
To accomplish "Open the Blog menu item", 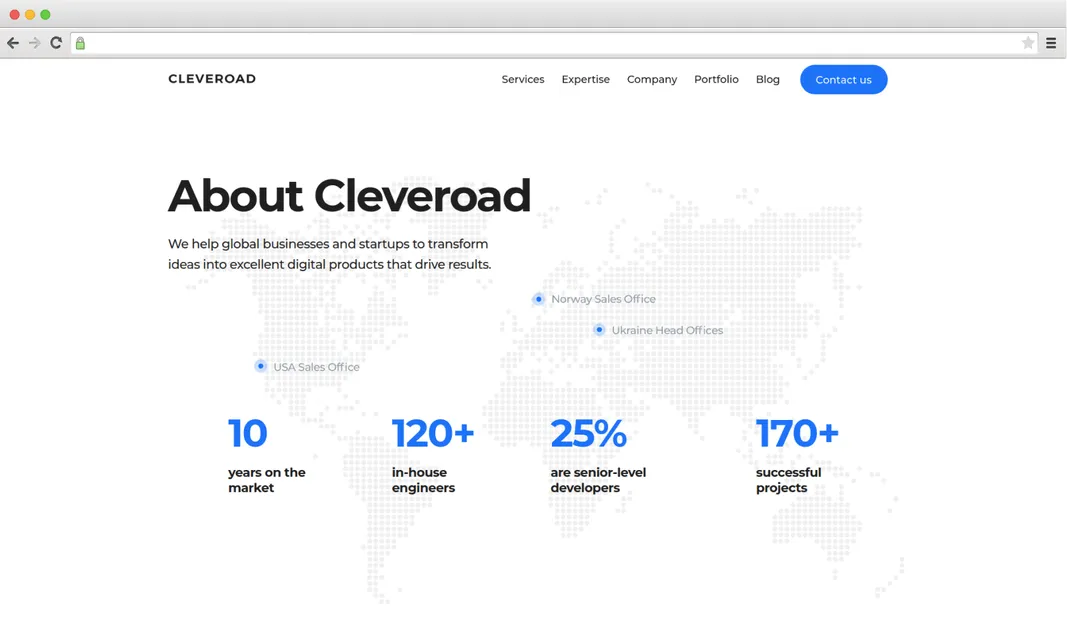I will (x=768, y=80).
